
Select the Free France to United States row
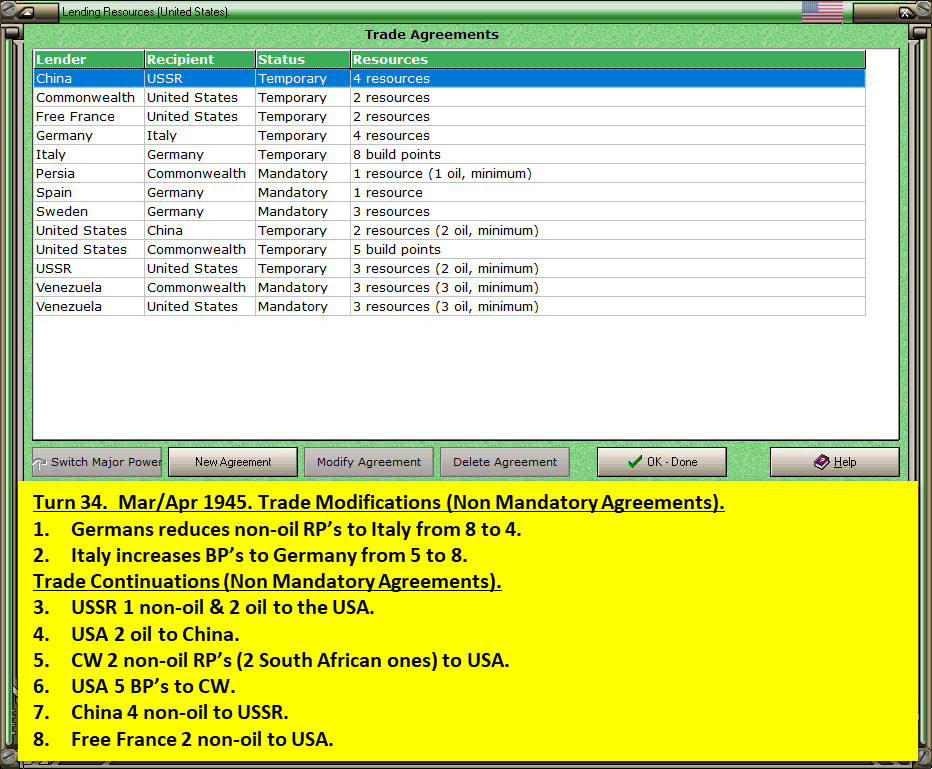point(449,116)
